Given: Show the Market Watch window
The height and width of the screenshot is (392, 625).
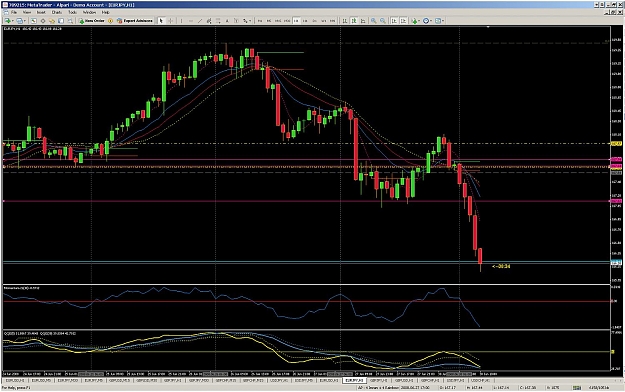Looking at the screenshot, I should click(33, 21).
